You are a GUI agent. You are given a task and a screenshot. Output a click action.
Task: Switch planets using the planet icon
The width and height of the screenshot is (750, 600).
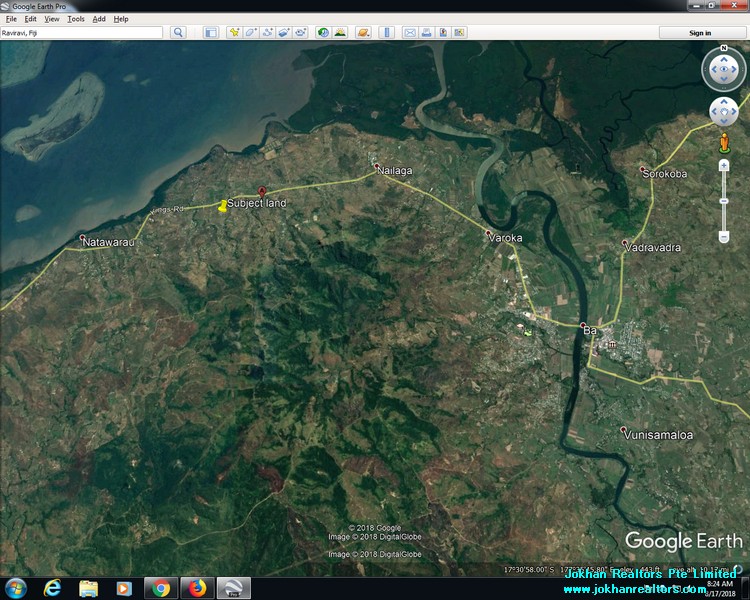tap(364, 33)
